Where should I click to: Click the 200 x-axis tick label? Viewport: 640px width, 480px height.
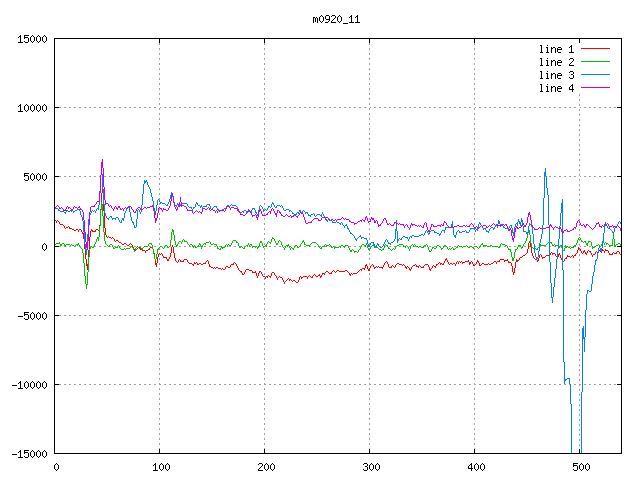265,466
